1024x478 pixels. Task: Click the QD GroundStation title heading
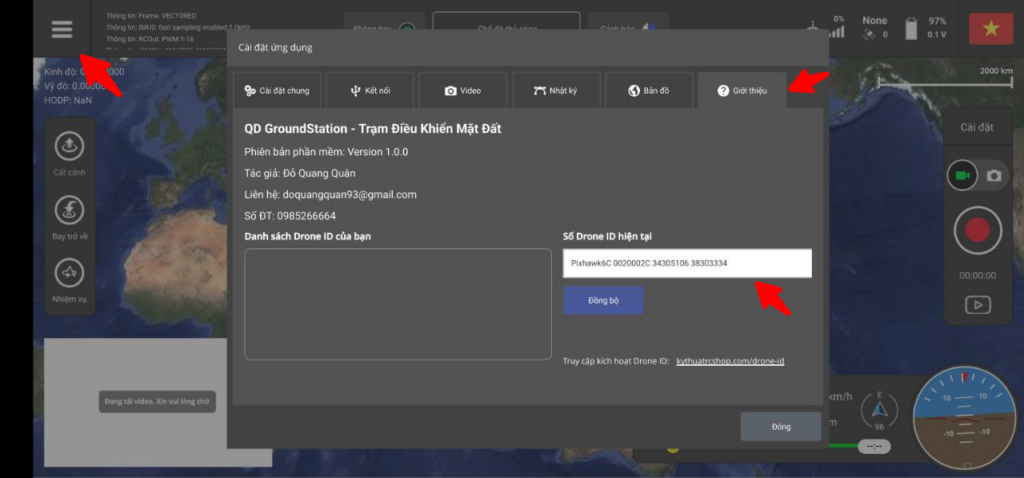click(373, 129)
